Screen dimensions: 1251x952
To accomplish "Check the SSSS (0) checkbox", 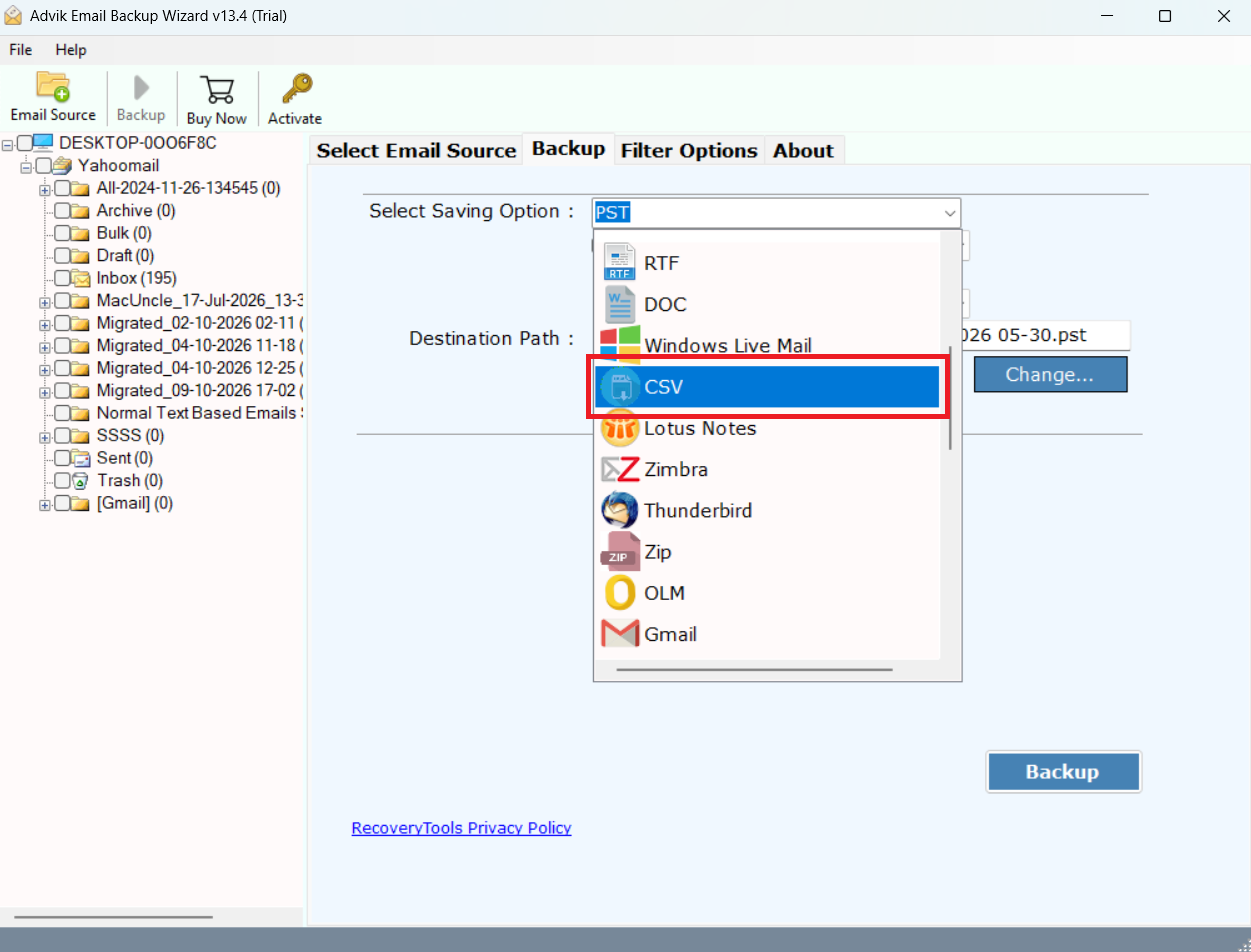I will point(62,435).
